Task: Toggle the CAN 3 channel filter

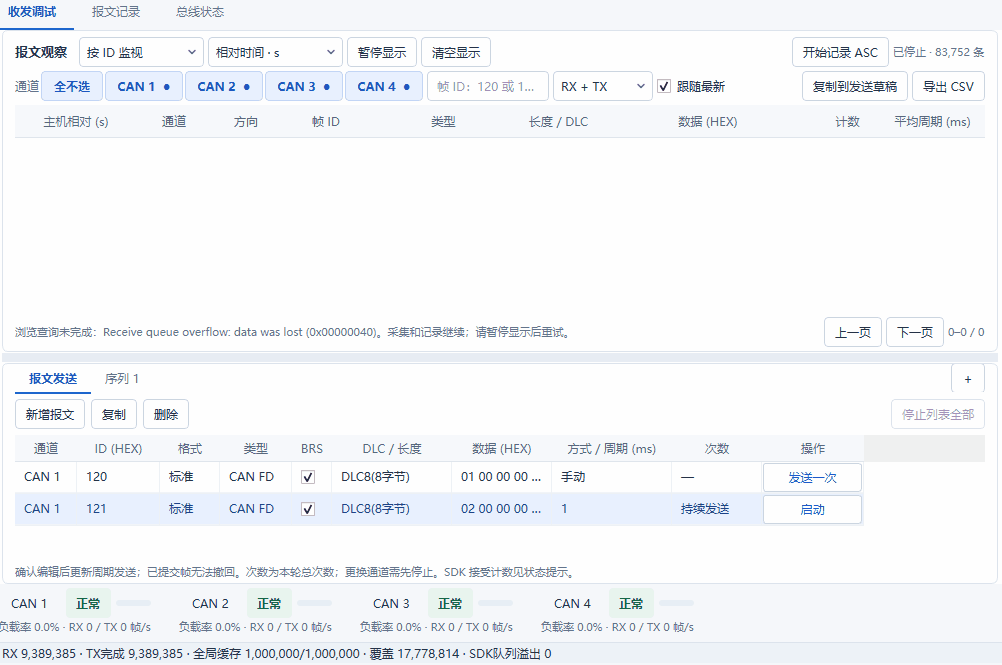Action: coord(304,86)
